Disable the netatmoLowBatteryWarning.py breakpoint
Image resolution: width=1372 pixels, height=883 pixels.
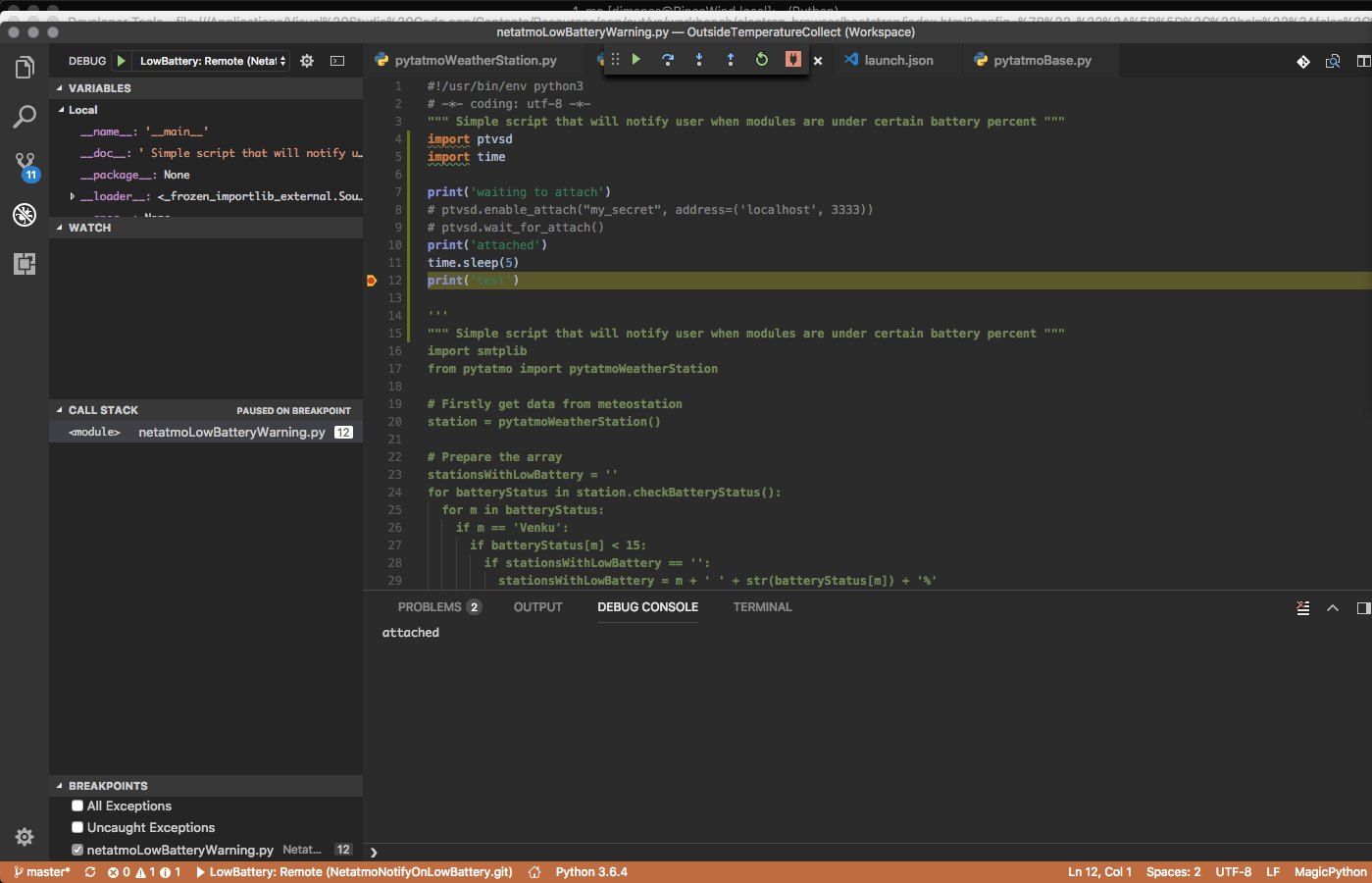(76, 850)
